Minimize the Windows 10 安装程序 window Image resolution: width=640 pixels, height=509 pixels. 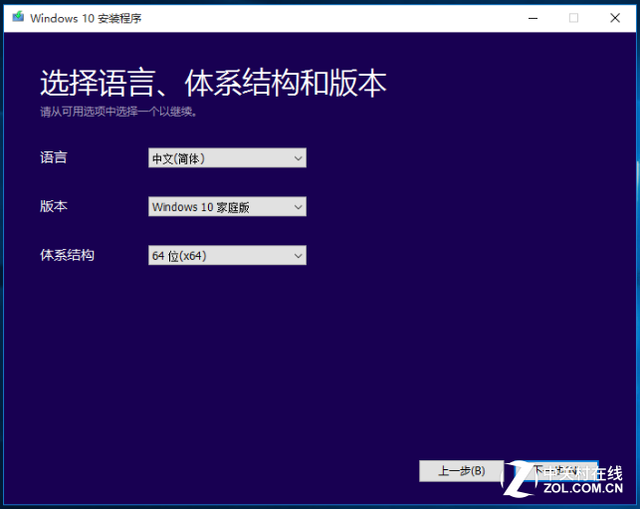pyautogui.click(x=533, y=18)
